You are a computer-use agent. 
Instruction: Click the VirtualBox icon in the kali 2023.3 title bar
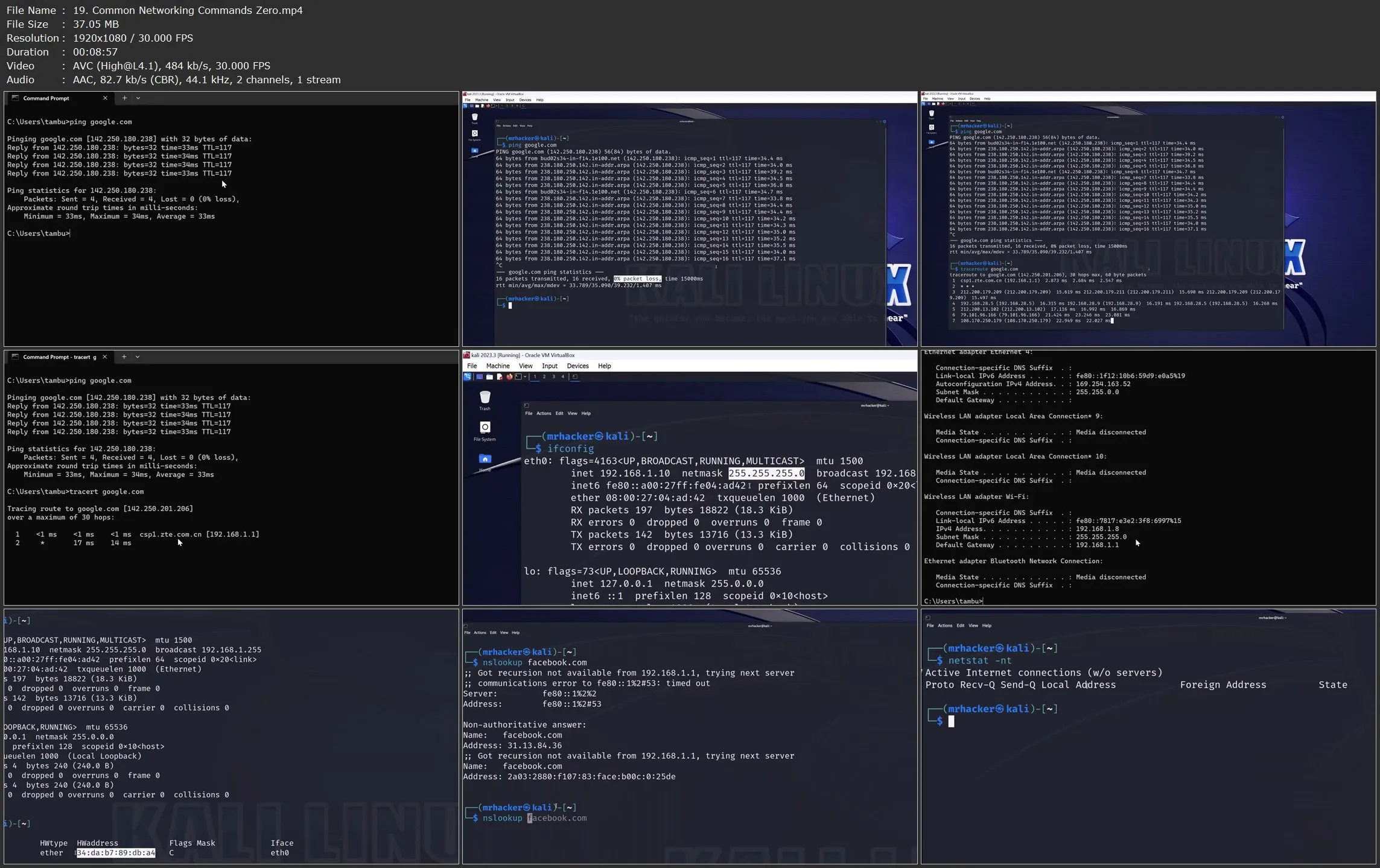tap(466, 355)
